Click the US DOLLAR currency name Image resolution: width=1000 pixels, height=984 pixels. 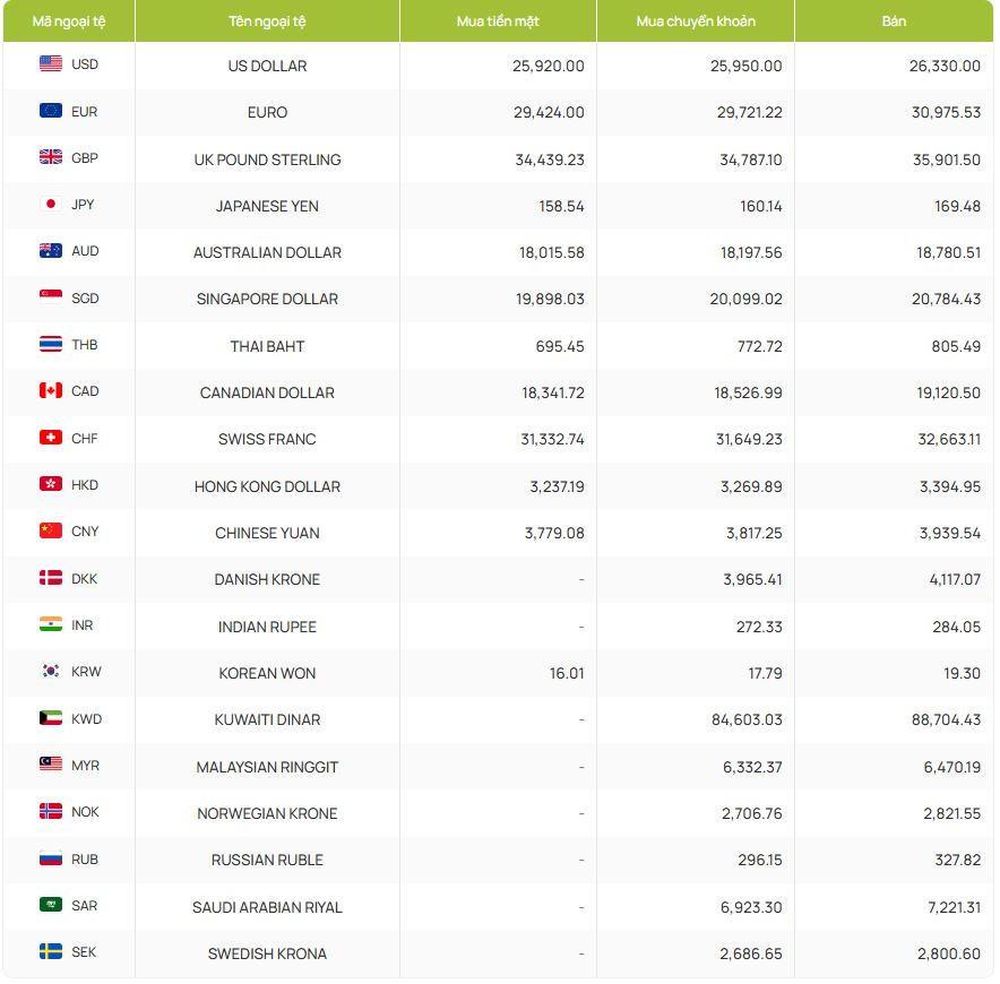267,66
